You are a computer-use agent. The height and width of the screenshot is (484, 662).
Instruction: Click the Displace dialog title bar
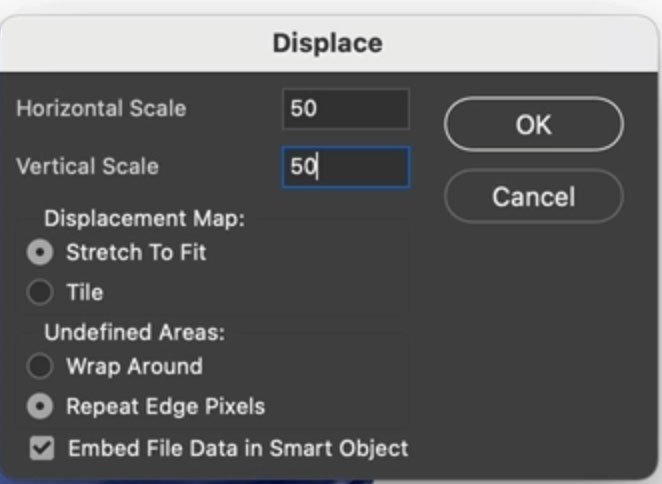coord(327,44)
